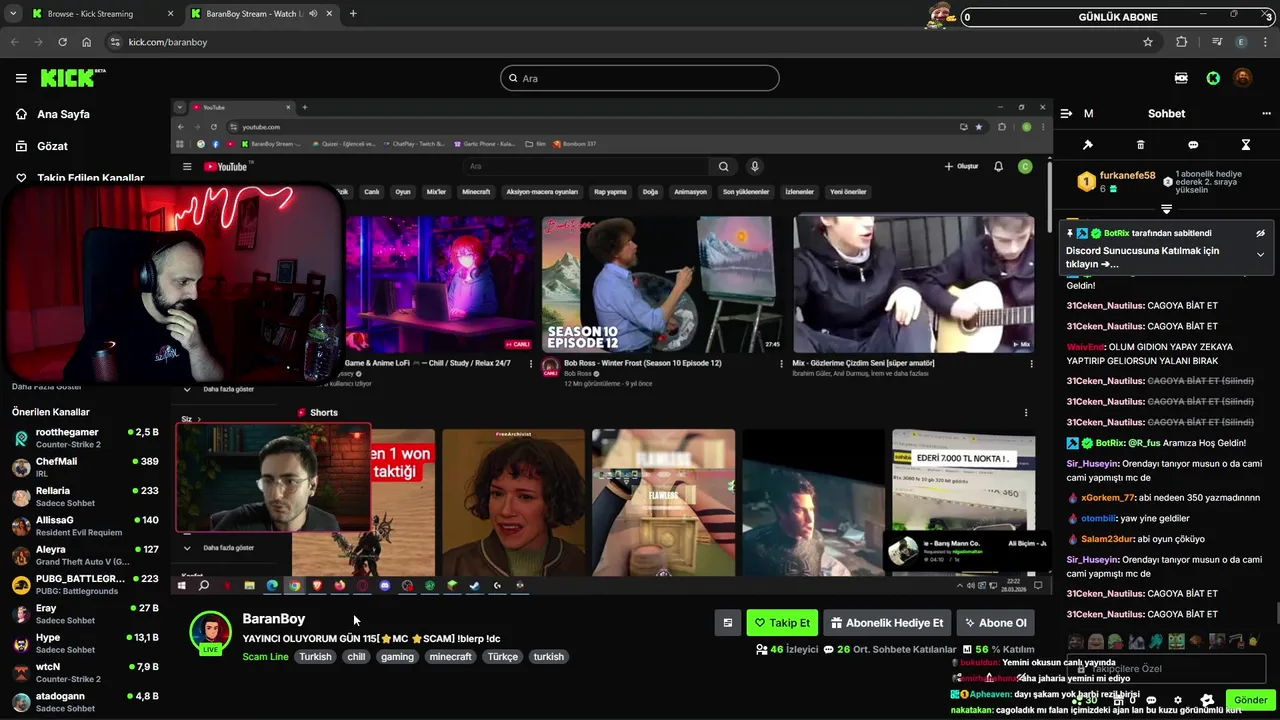Open Chrome tab search dropdown
Image resolution: width=1280 pixels, height=720 pixels.
point(13,14)
